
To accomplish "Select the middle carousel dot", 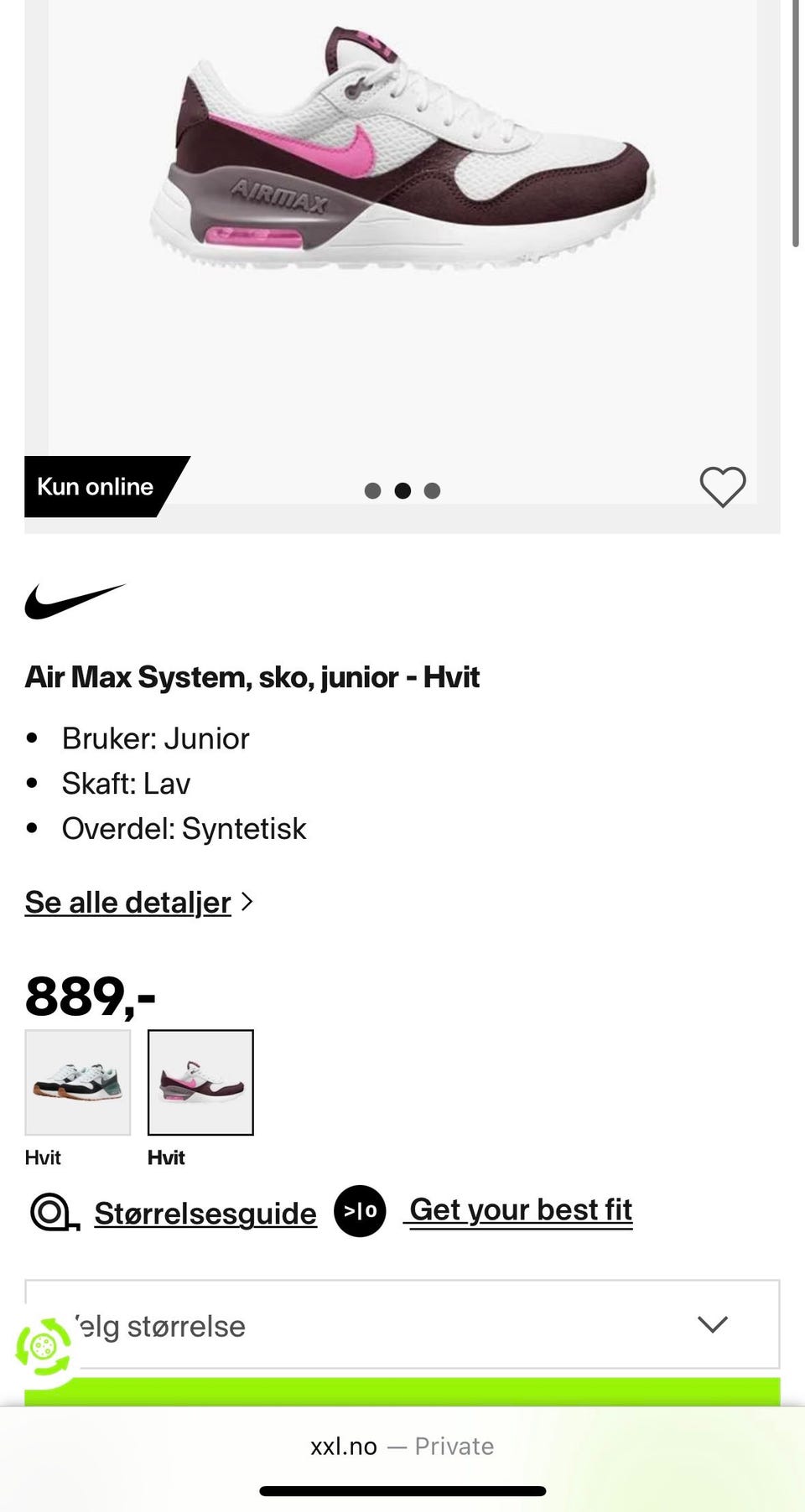I will [x=402, y=491].
